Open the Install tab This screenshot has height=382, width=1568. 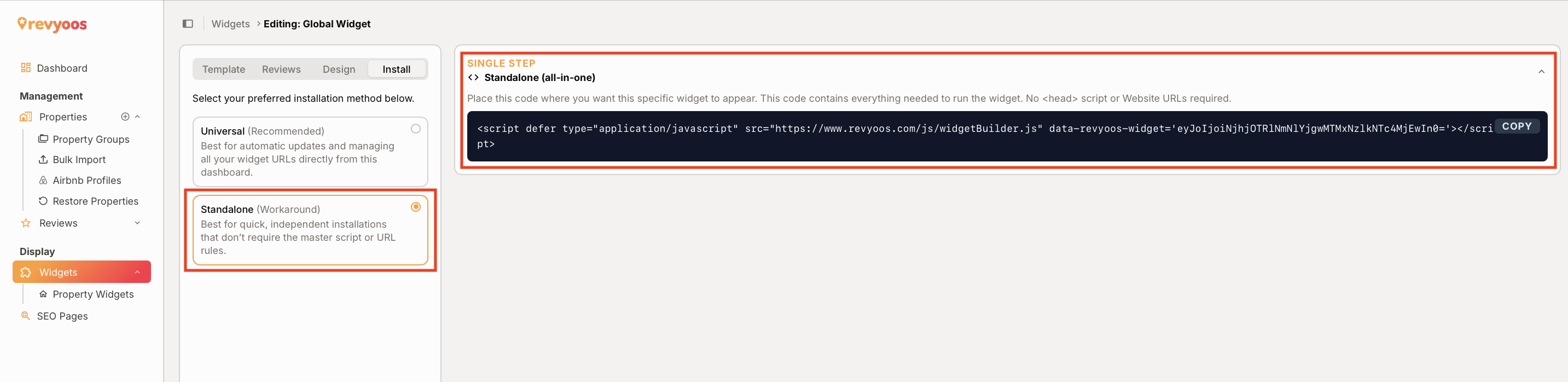tap(396, 70)
